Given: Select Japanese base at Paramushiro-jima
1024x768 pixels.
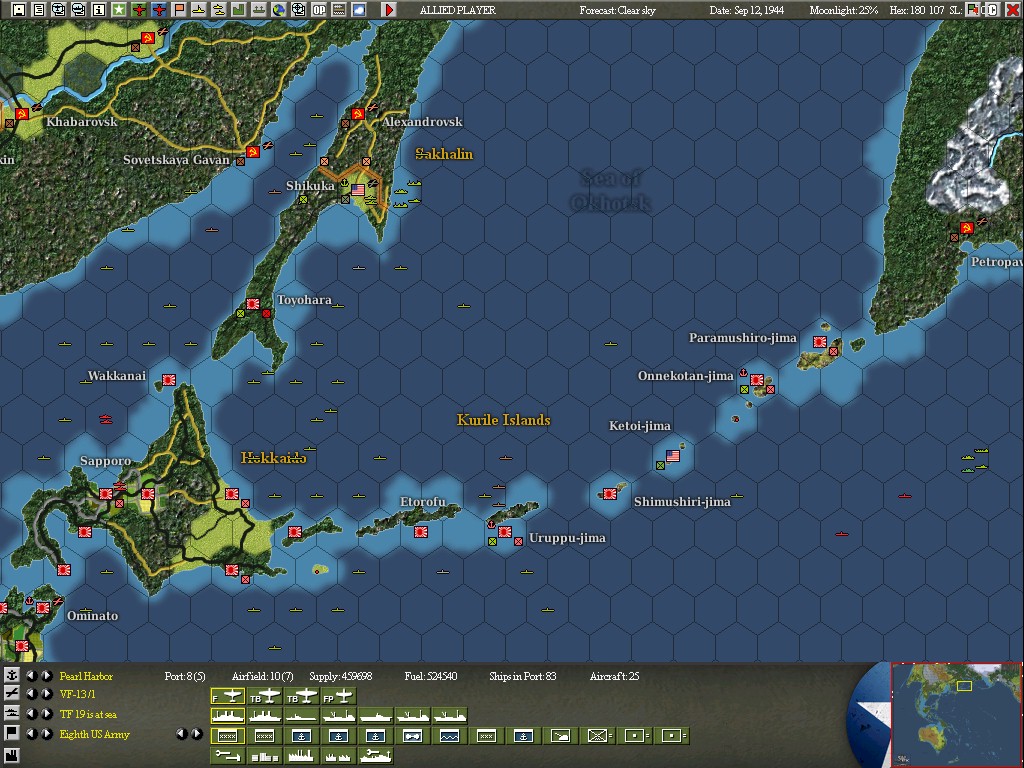Looking at the screenshot, I should pyautogui.click(x=820, y=342).
